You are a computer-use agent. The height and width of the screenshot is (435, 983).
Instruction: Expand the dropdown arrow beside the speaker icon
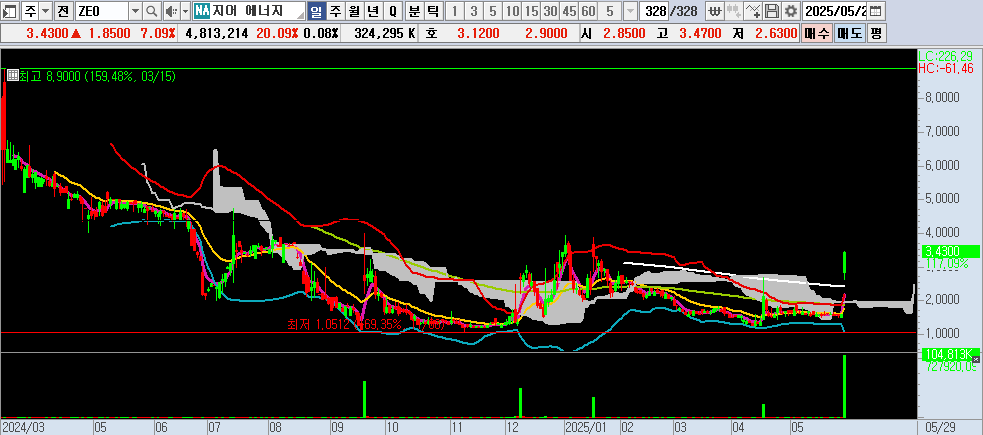pos(185,11)
